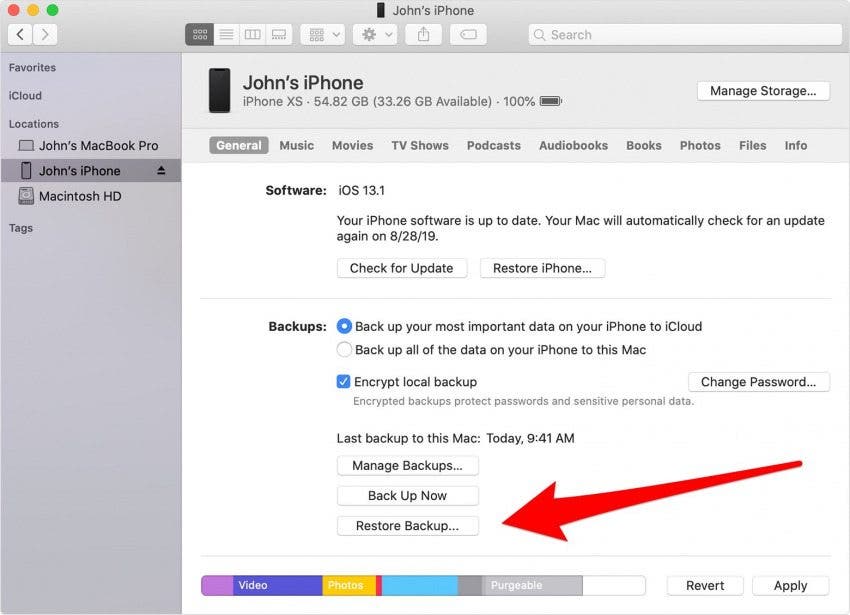
Task: Open the group-by dropdown in toolbar
Action: pos(323,35)
